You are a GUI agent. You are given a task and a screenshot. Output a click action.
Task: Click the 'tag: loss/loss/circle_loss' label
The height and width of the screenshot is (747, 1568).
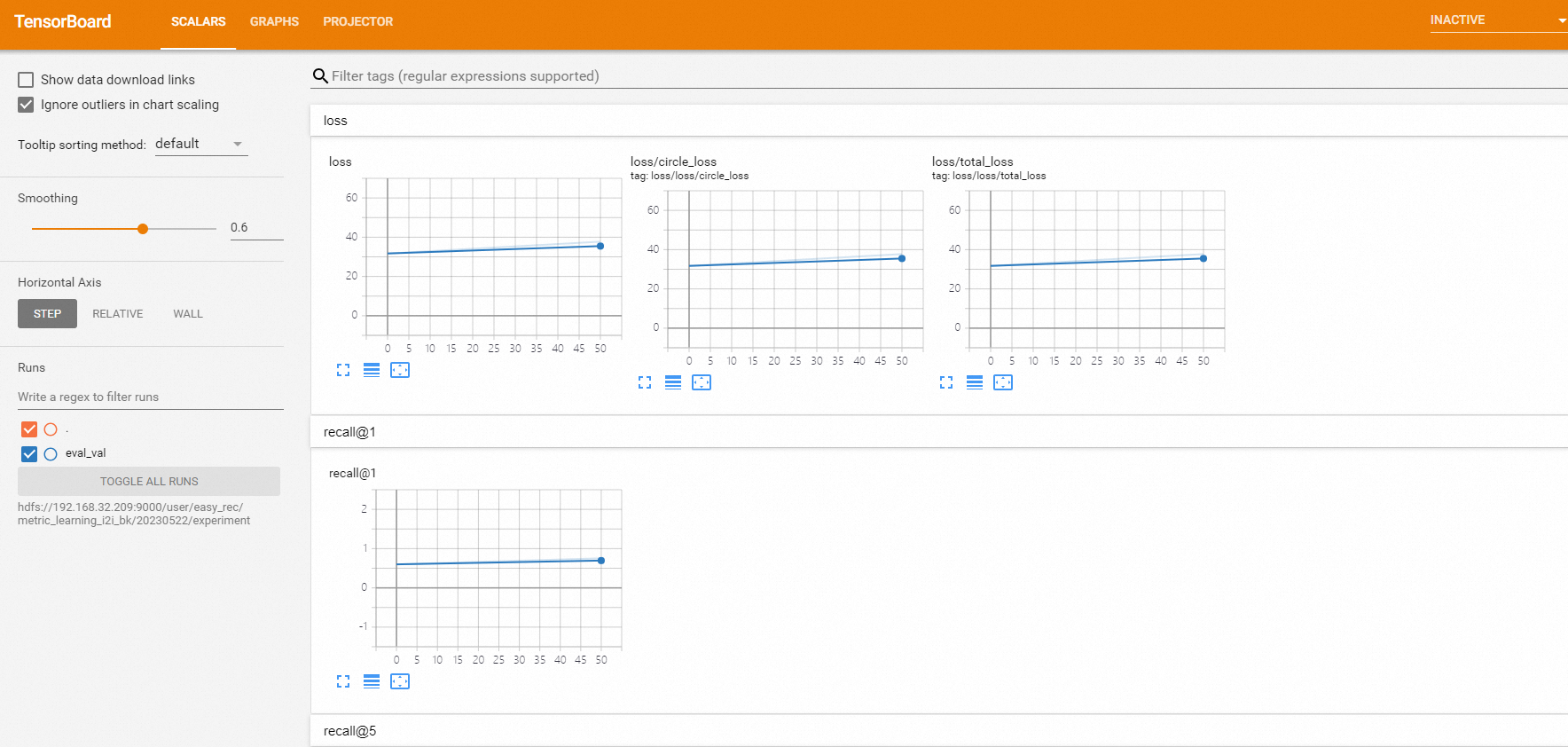tap(689, 176)
